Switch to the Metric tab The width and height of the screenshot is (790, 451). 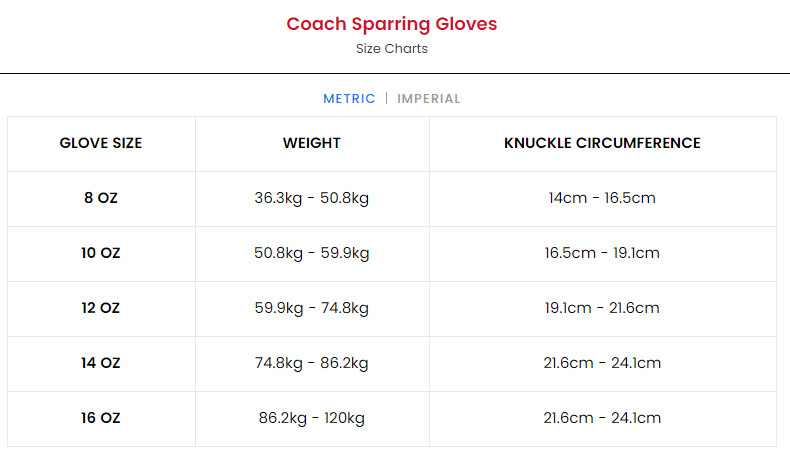349,99
